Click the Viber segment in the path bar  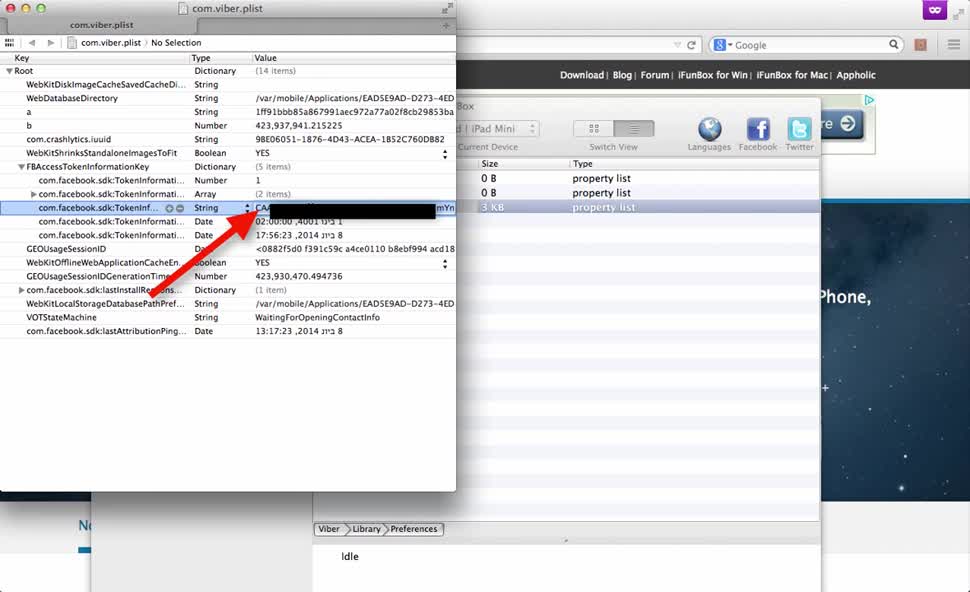(x=328, y=530)
